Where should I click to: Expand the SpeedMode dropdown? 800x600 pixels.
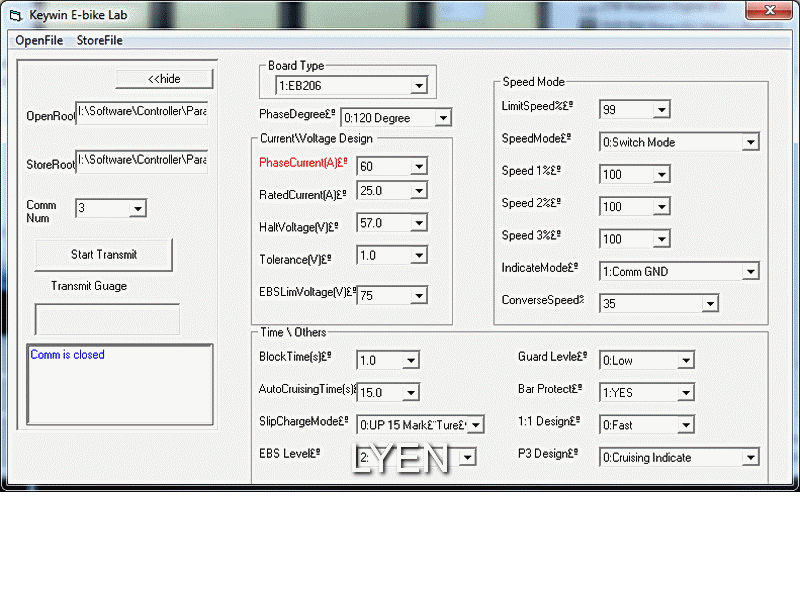click(x=751, y=142)
